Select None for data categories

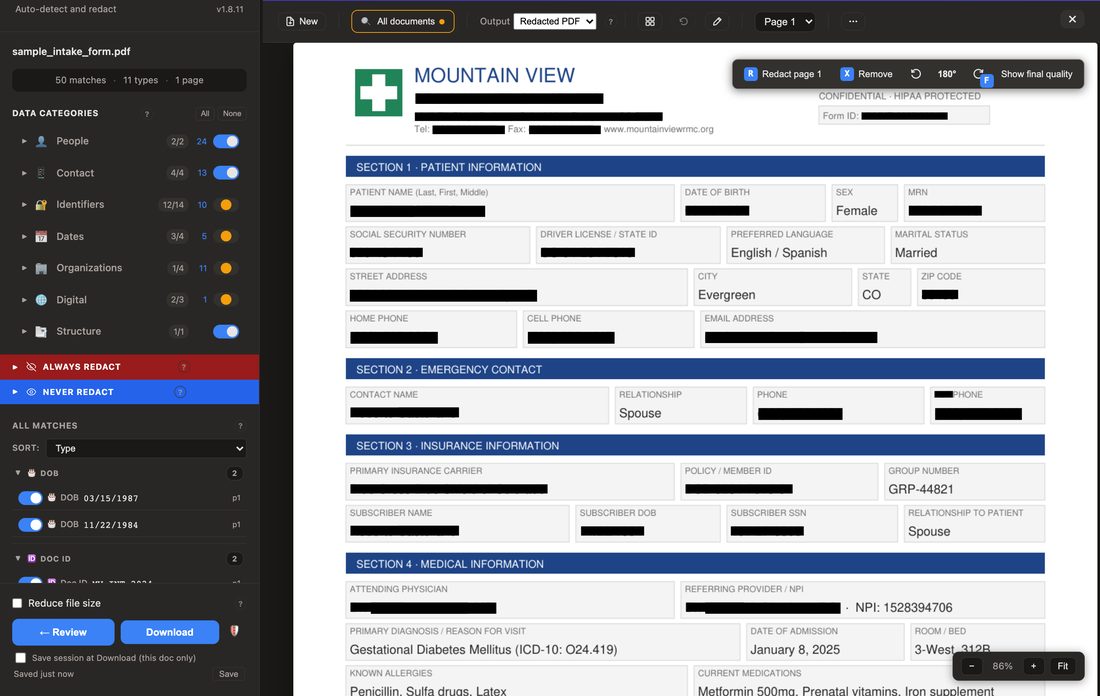pos(232,114)
